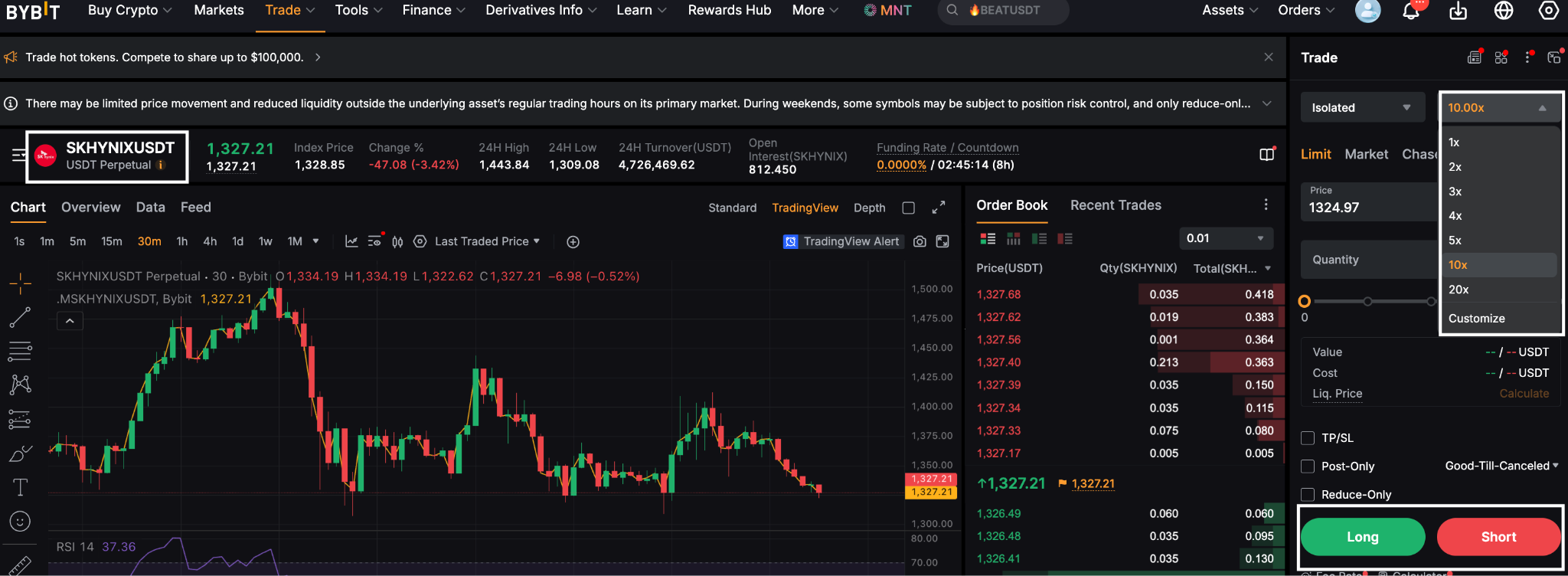Select 20x leverage option
The image size is (1568, 576).
click(1500, 290)
